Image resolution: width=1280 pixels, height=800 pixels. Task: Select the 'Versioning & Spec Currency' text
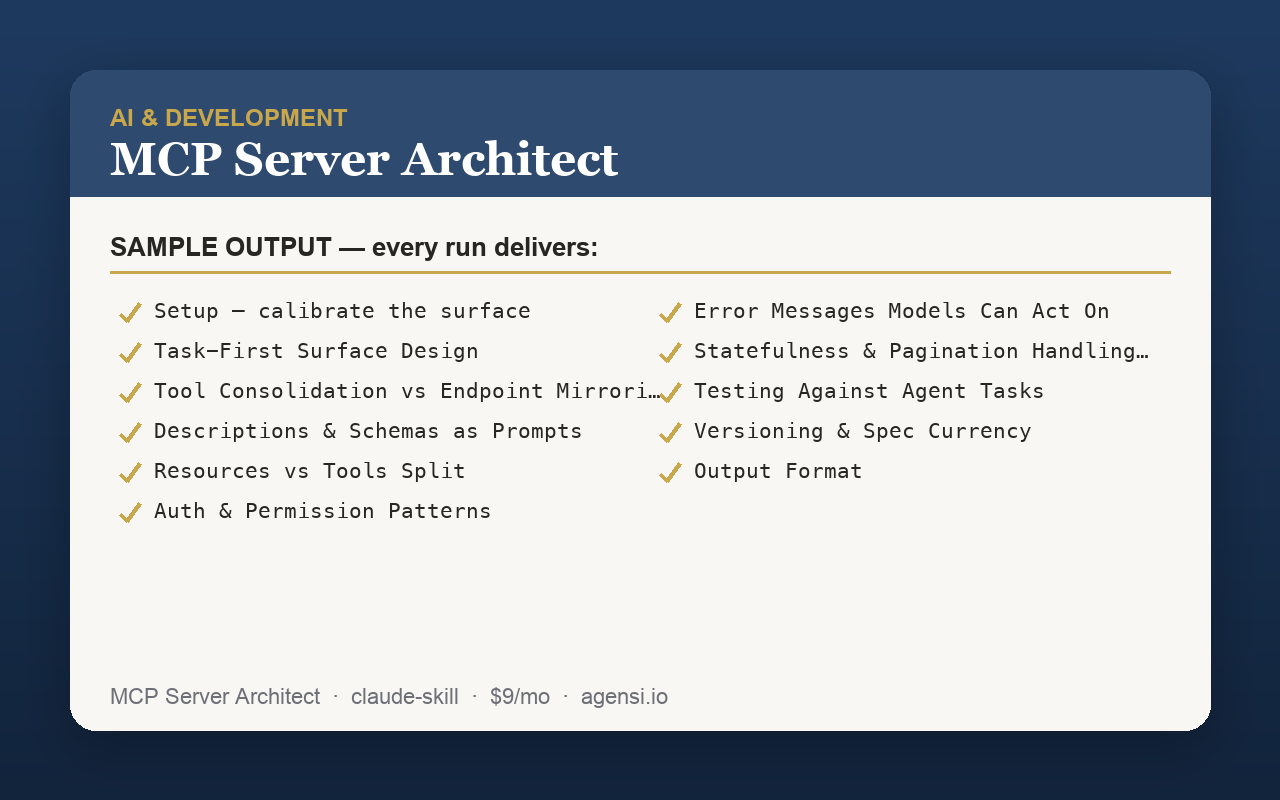[x=863, y=431]
